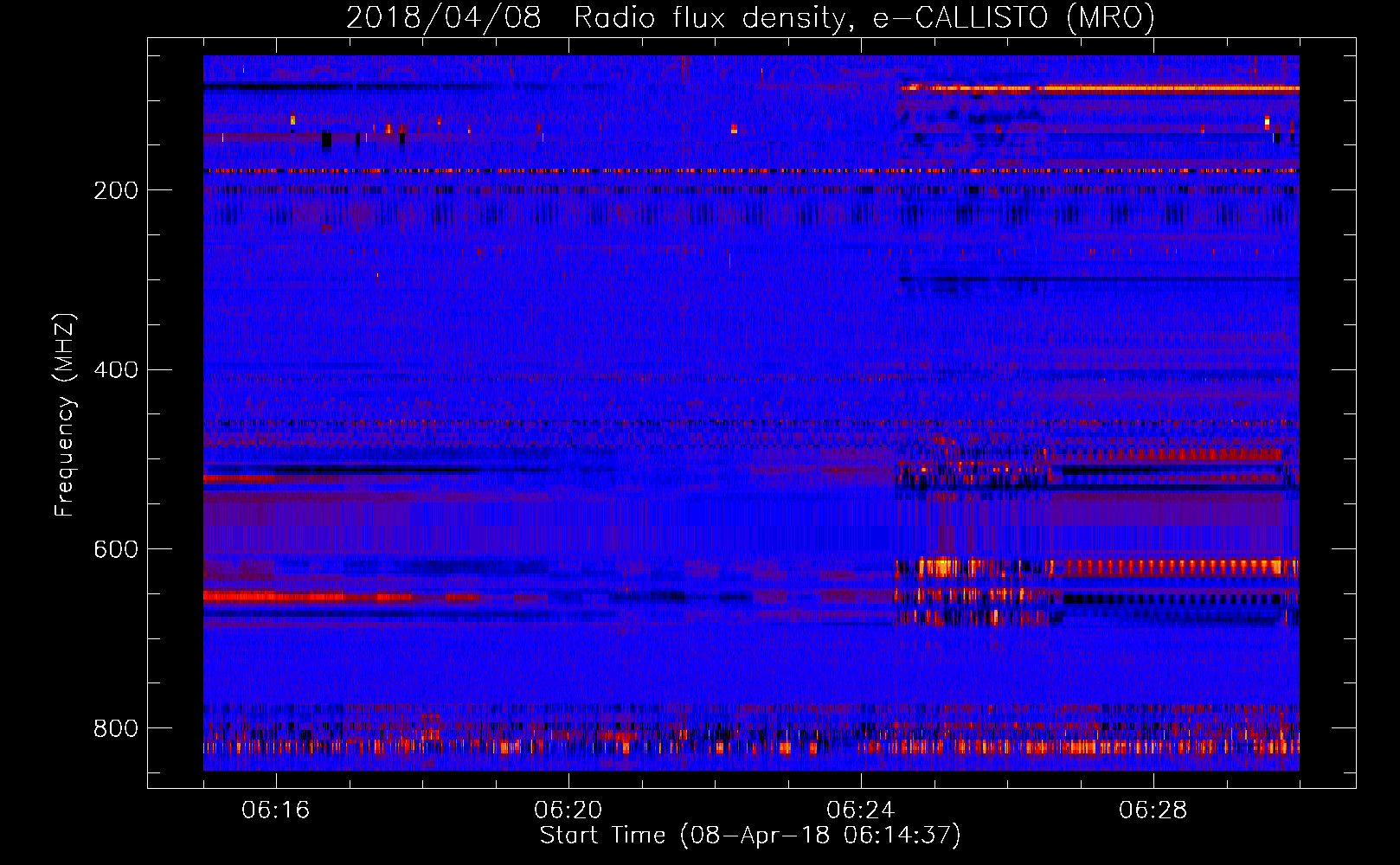1400x865 pixels.
Task: Click the 600 frequency tick label
Action: pos(116,550)
